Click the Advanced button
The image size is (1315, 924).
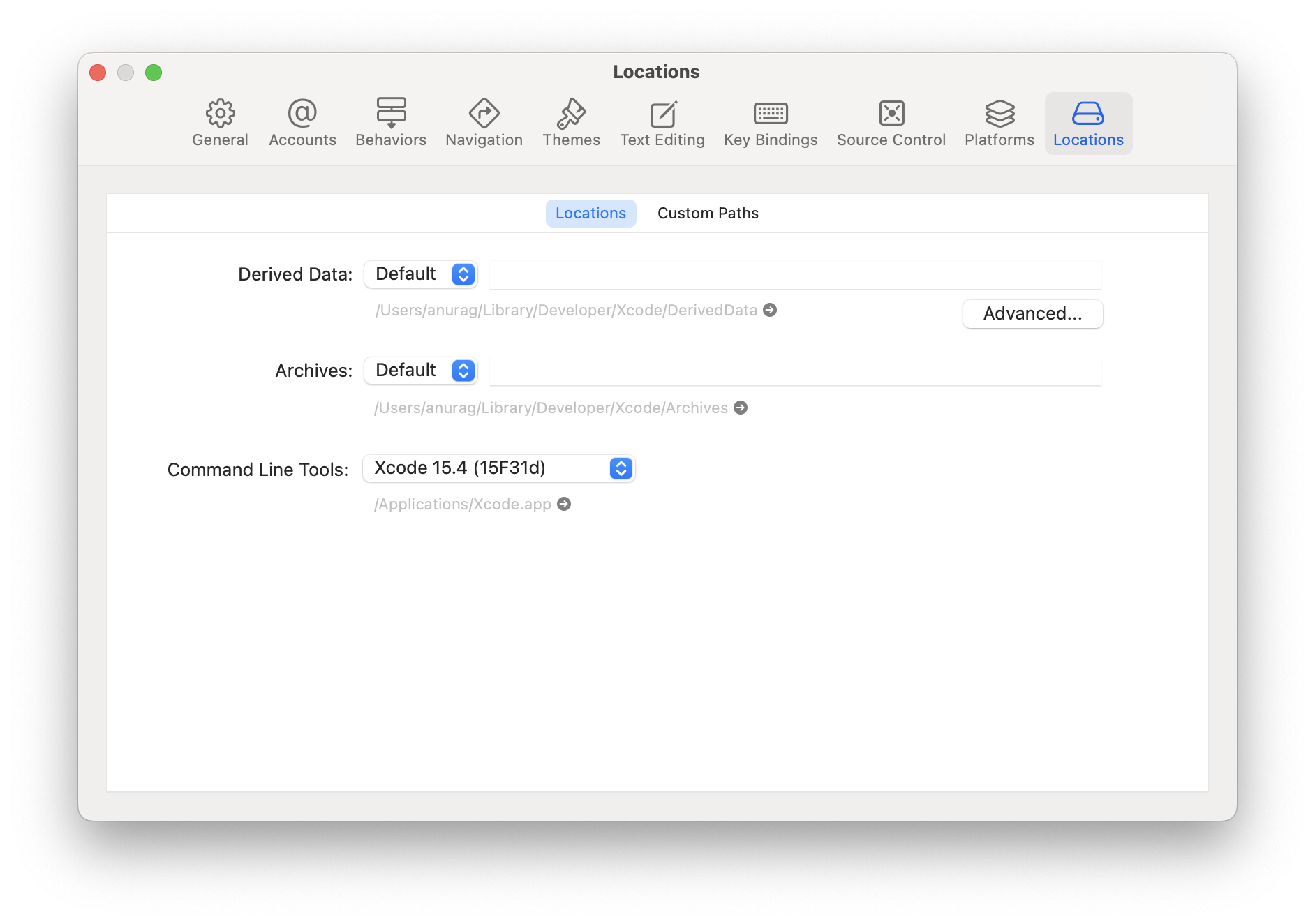pos(1032,313)
